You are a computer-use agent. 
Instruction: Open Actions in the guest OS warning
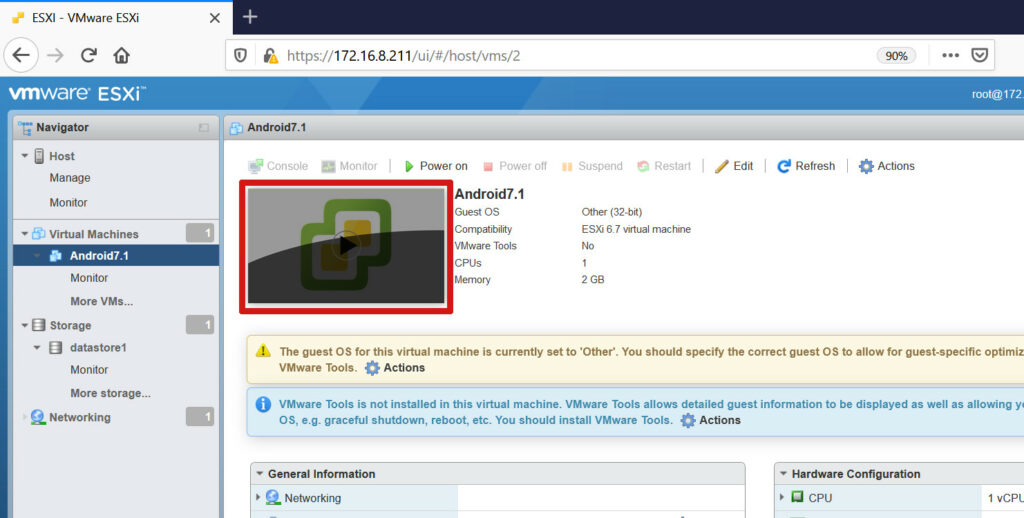tap(396, 368)
